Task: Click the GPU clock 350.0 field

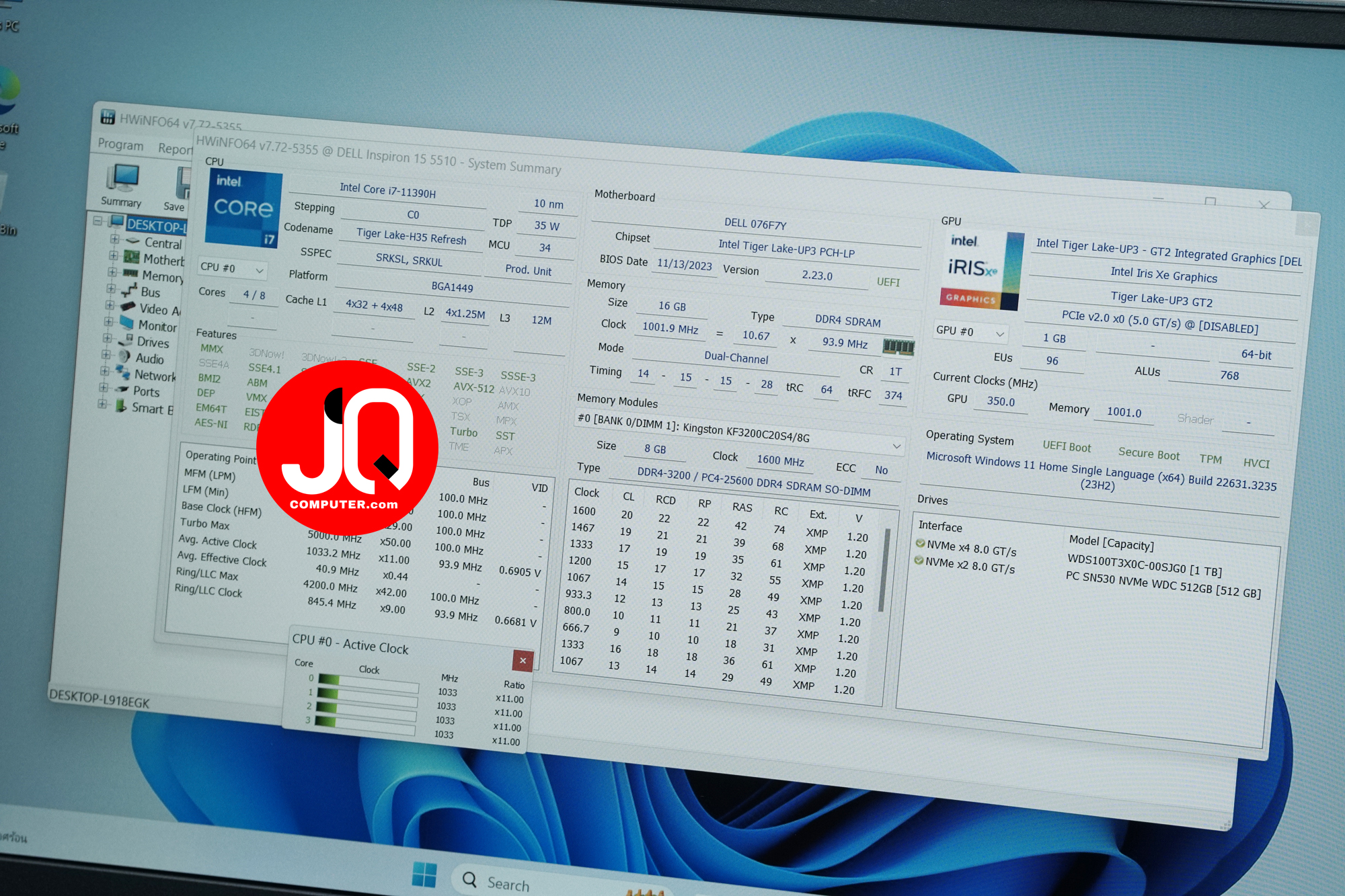Action: [x=1001, y=401]
